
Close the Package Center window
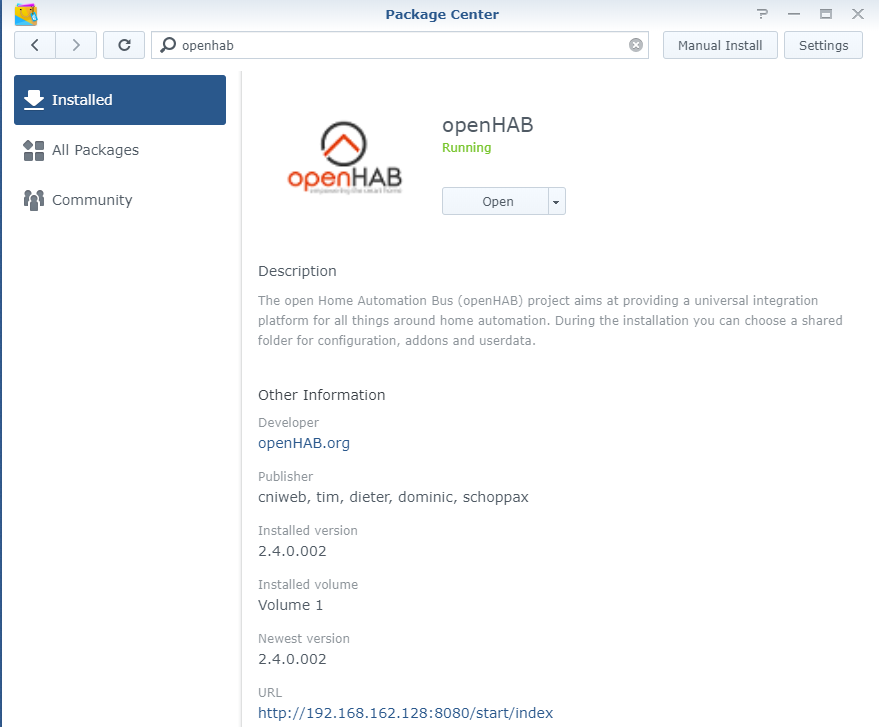(857, 14)
